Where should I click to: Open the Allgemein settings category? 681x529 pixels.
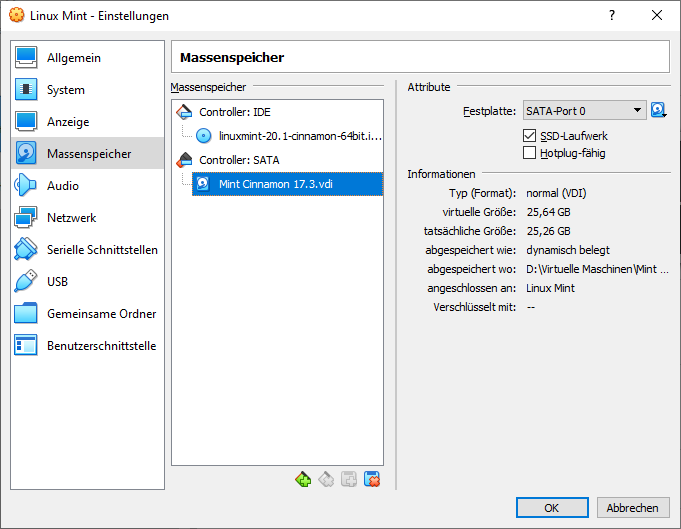pos(87,58)
